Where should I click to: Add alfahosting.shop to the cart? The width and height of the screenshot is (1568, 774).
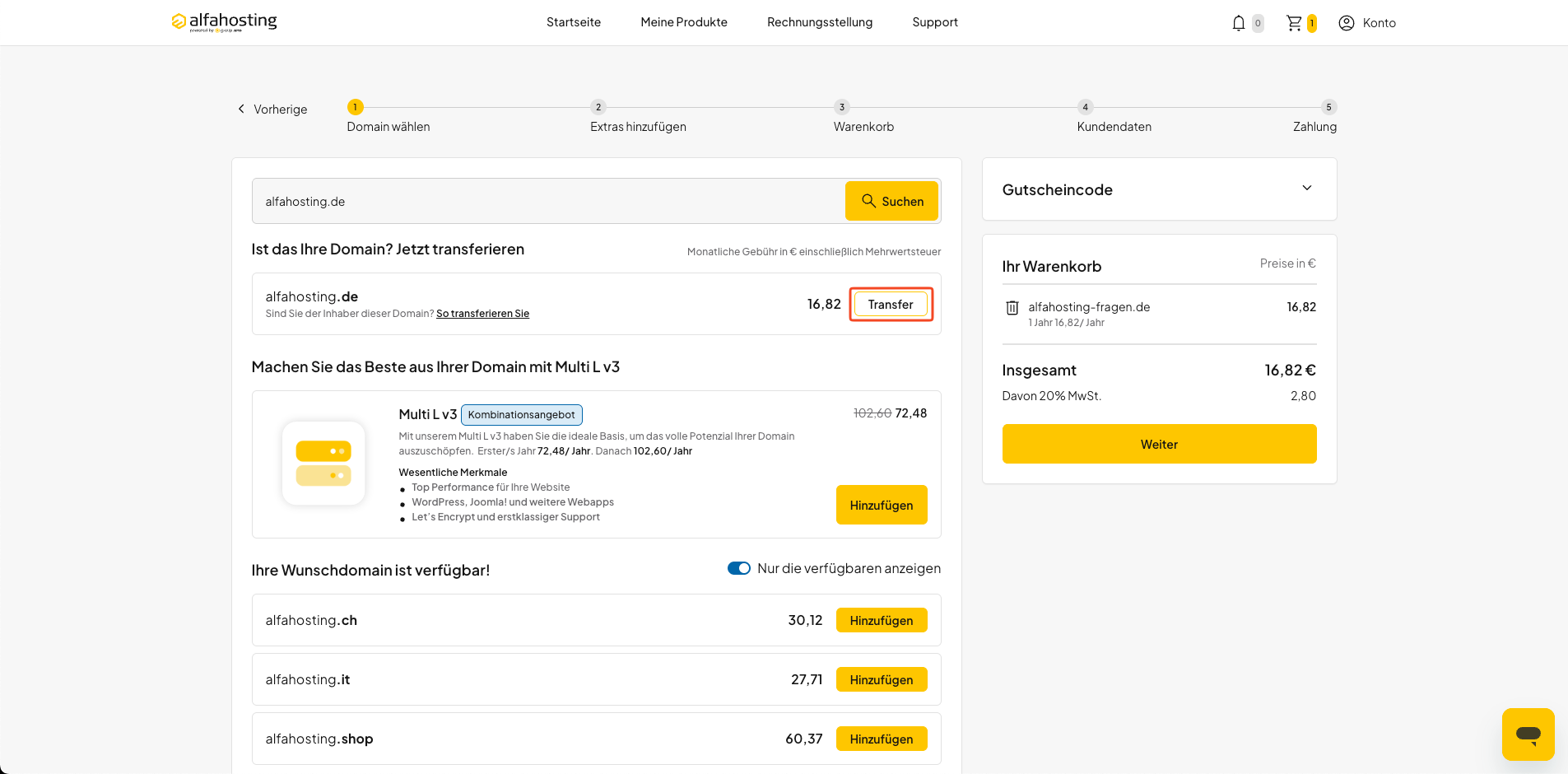point(882,739)
